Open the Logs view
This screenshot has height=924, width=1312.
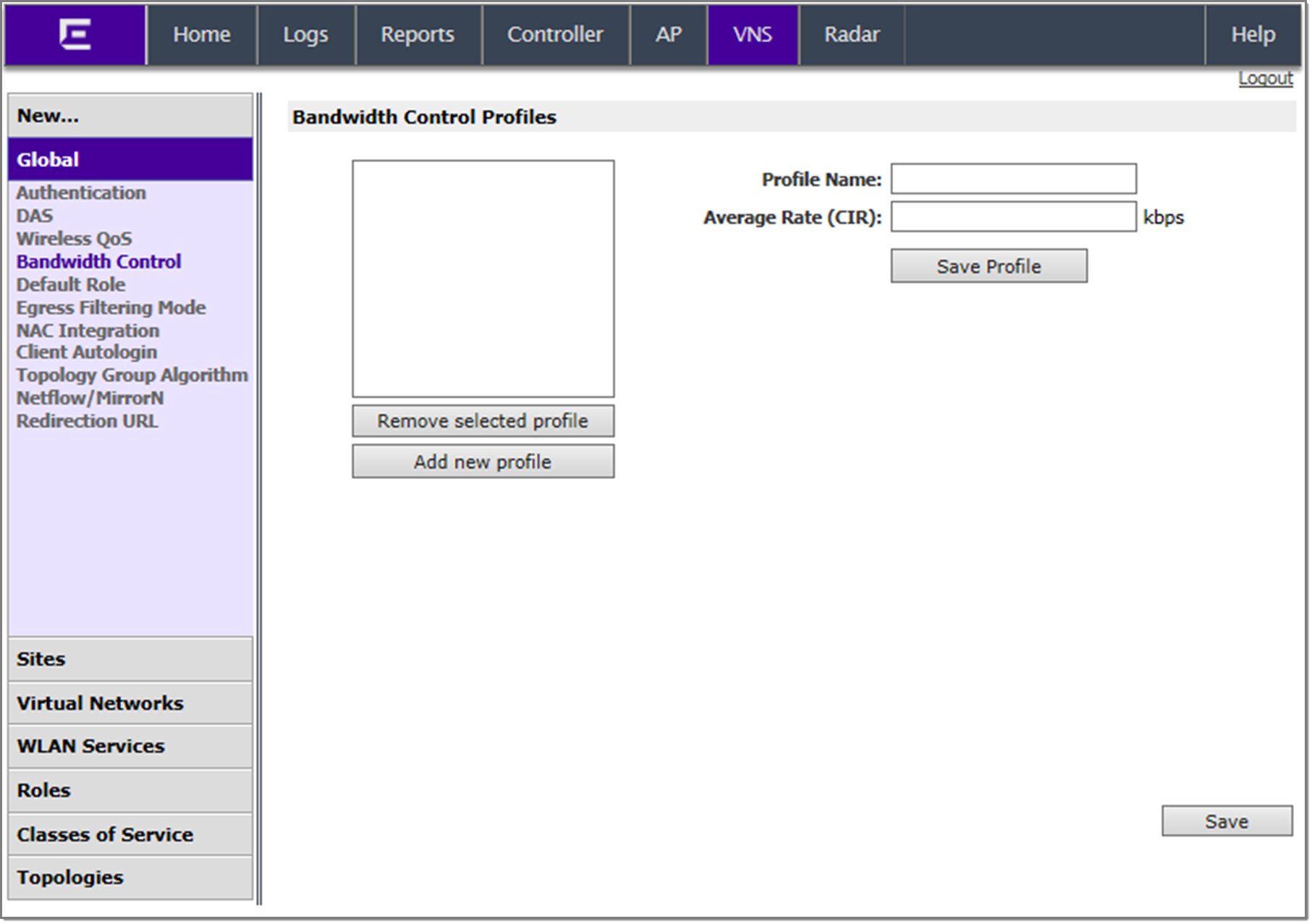305,34
